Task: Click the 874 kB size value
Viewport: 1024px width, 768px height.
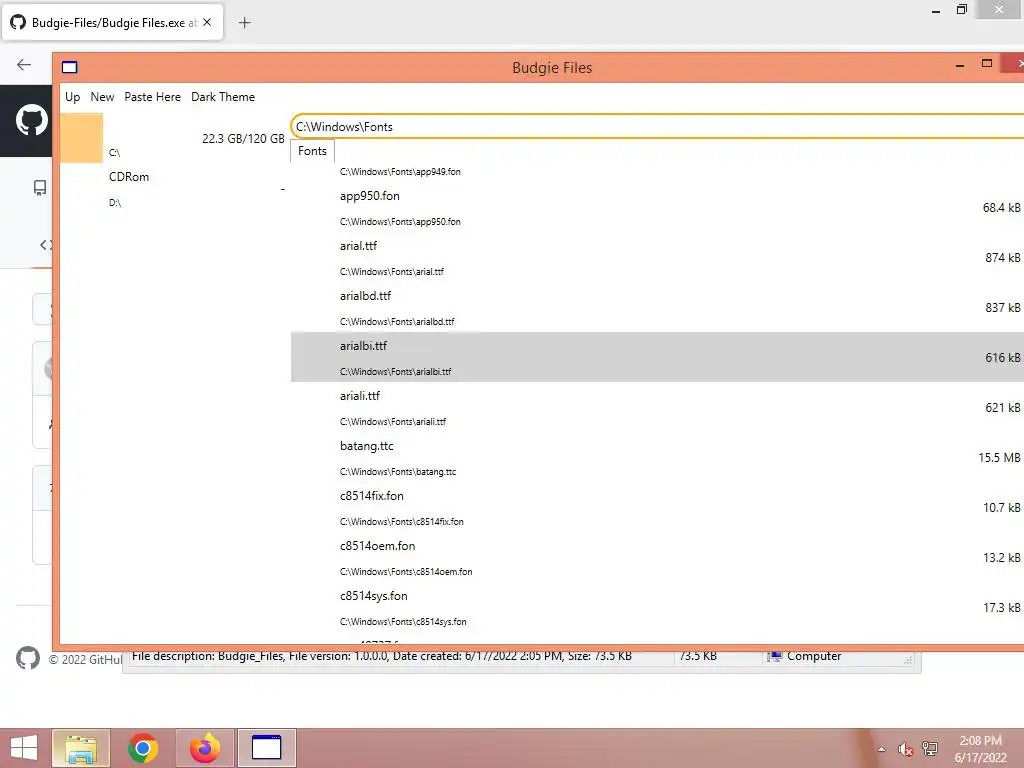Action: [x=1002, y=258]
